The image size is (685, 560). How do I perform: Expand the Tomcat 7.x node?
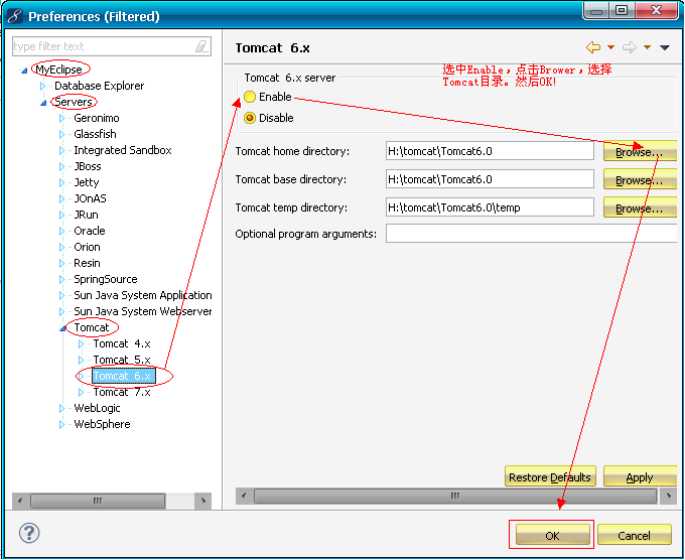tap(81, 392)
